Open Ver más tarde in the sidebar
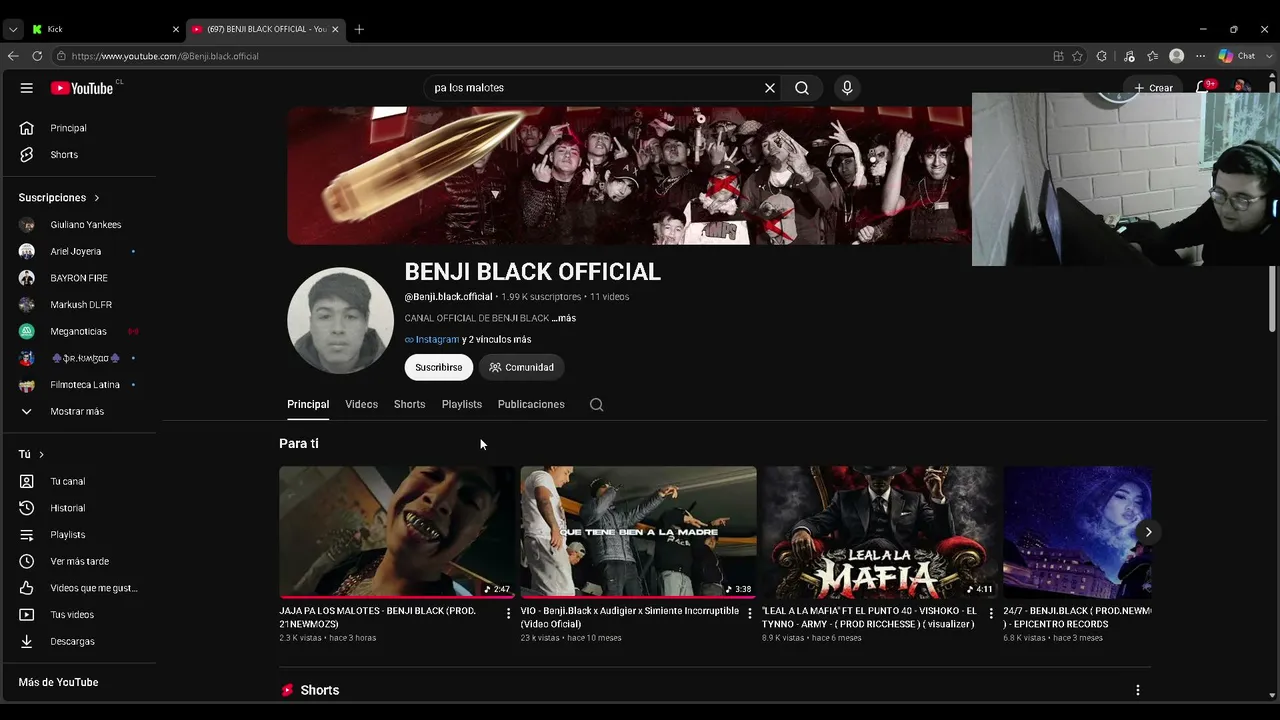This screenshot has width=1280, height=720. click(x=78, y=561)
